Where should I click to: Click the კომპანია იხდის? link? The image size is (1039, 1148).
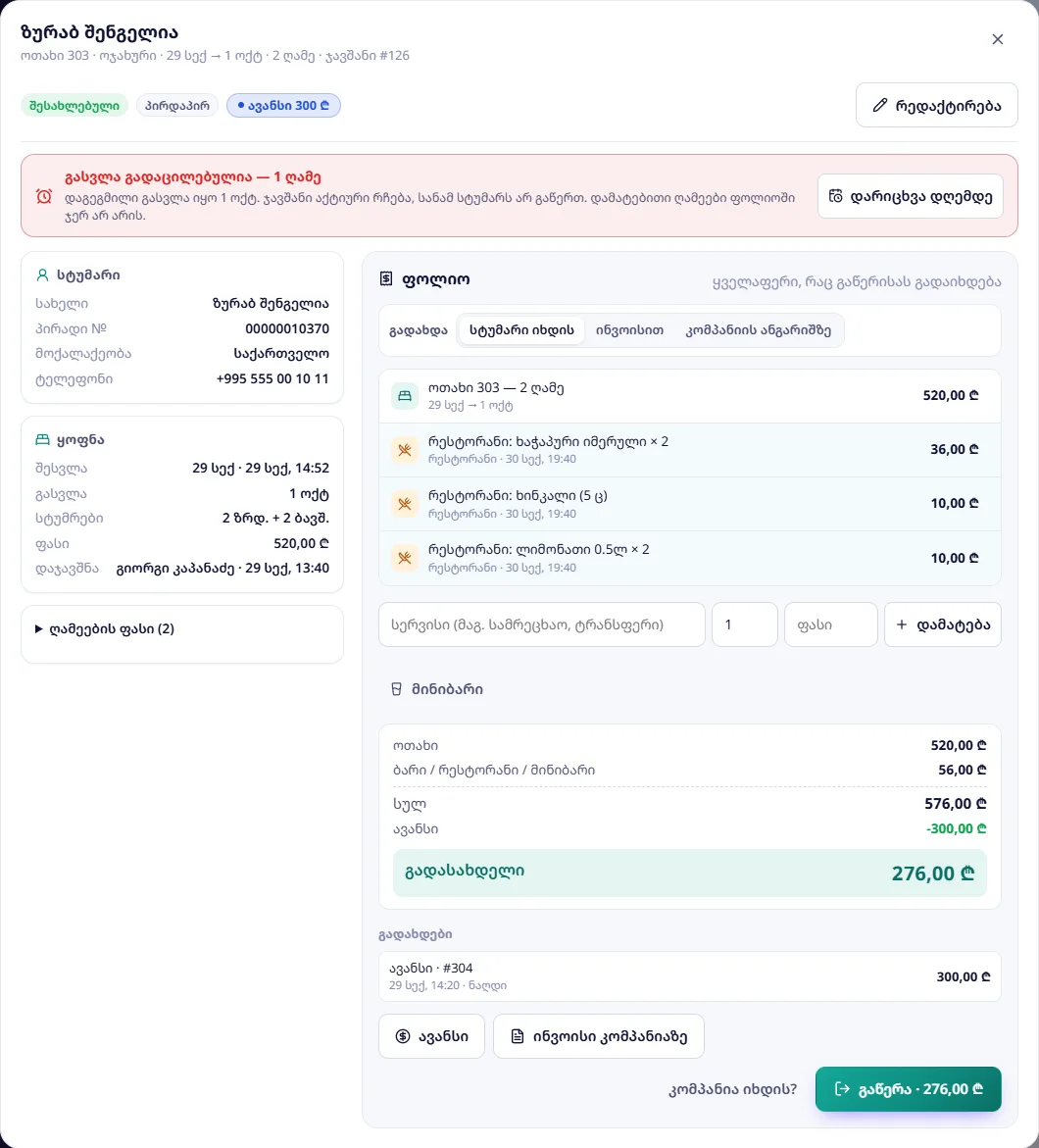pos(732,1089)
